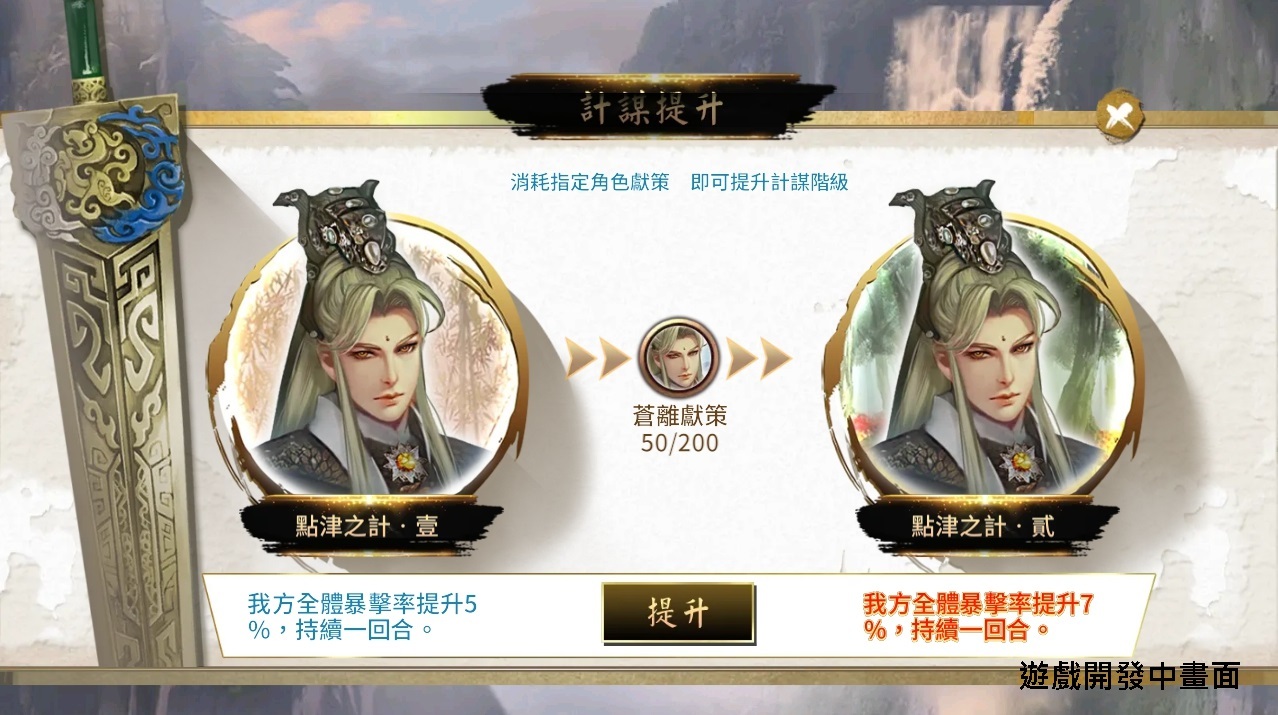The width and height of the screenshot is (1278, 715).
Task: Click the 遊戲開發中畫面 watermark text
Action: click(x=1128, y=675)
